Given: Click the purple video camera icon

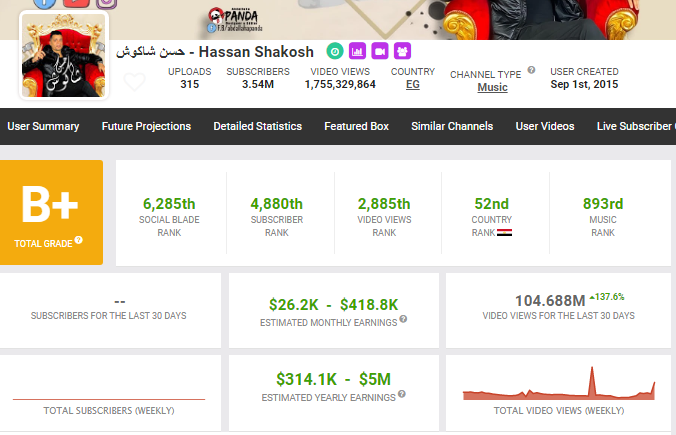Looking at the screenshot, I should point(380,51).
